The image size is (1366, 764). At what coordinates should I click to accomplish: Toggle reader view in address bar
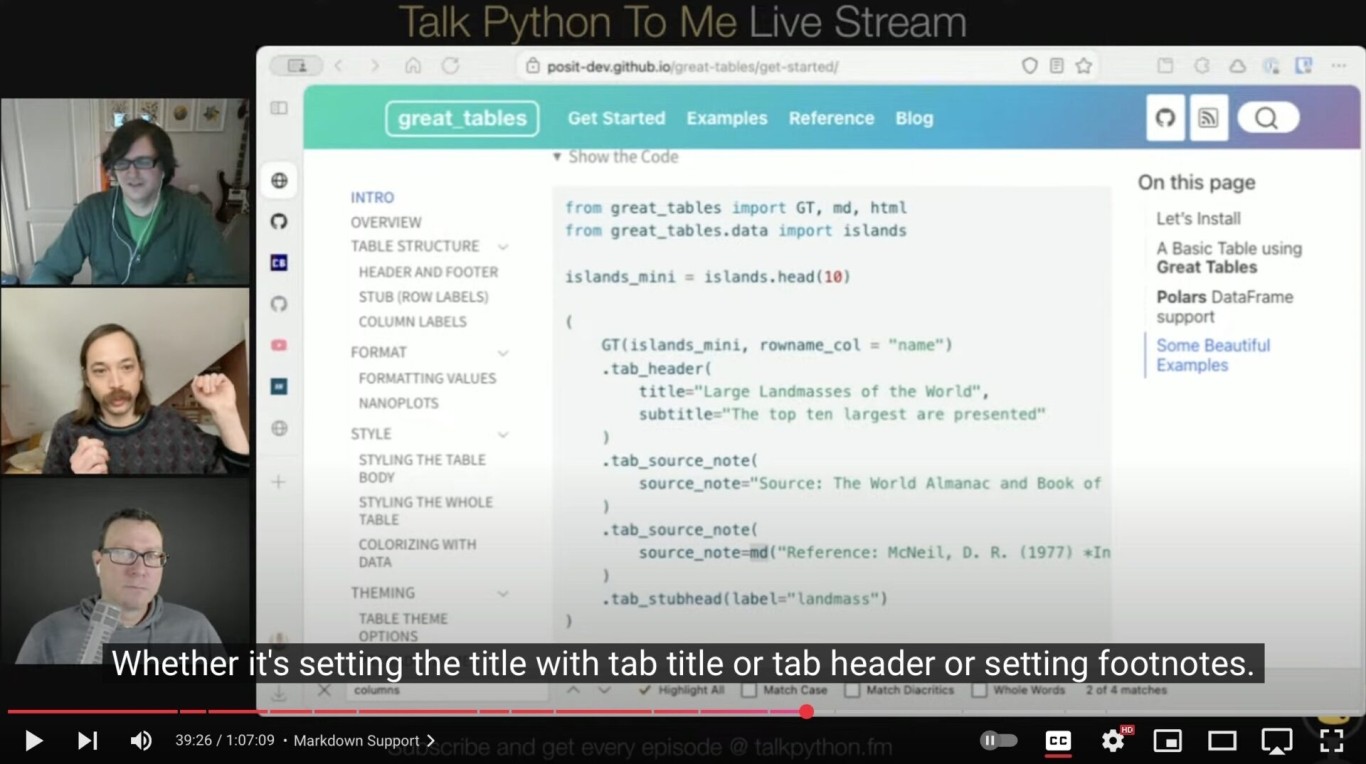click(x=1056, y=66)
